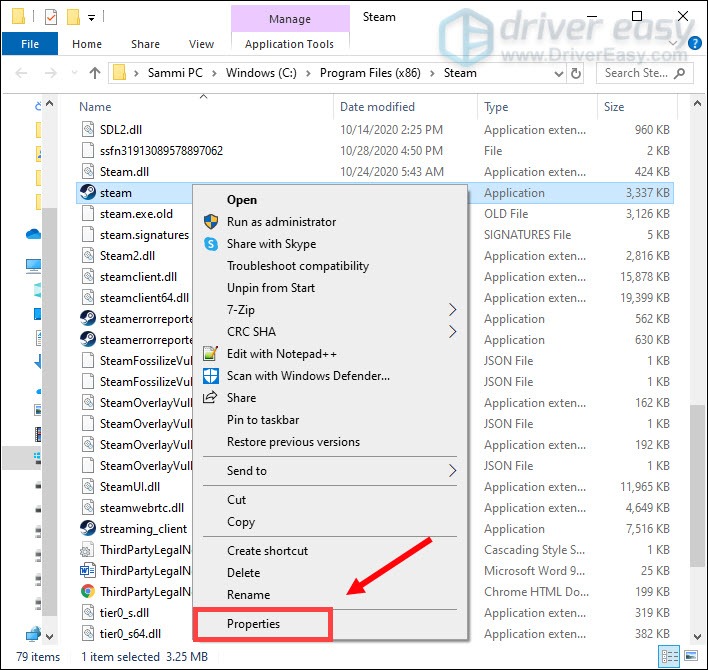
Task: Click the search magnifier icon
Action: [x=680, y=73]
